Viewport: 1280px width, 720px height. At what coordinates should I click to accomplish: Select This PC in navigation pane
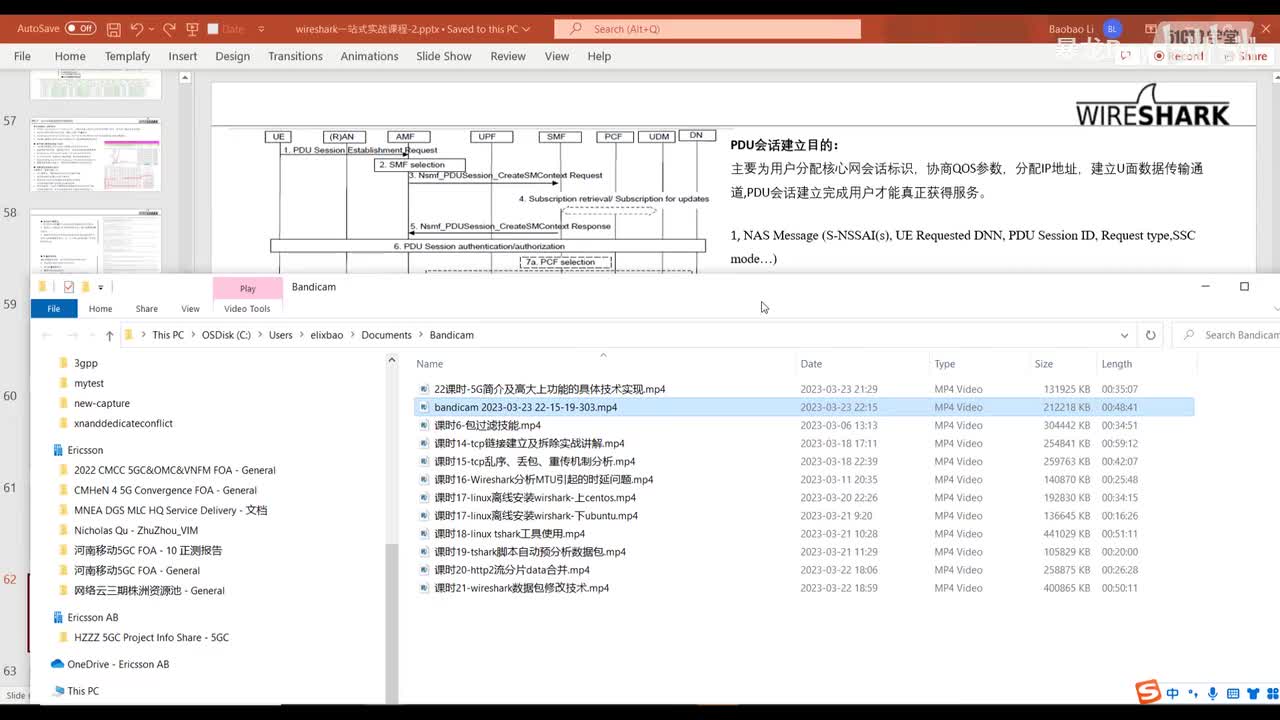coord(83,691)
